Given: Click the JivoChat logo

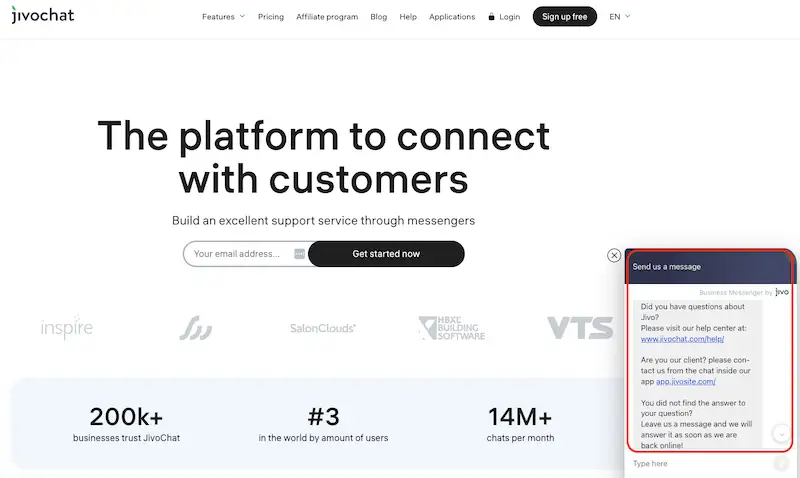Looking at the screenshot, I should click(x=42, y=16).
